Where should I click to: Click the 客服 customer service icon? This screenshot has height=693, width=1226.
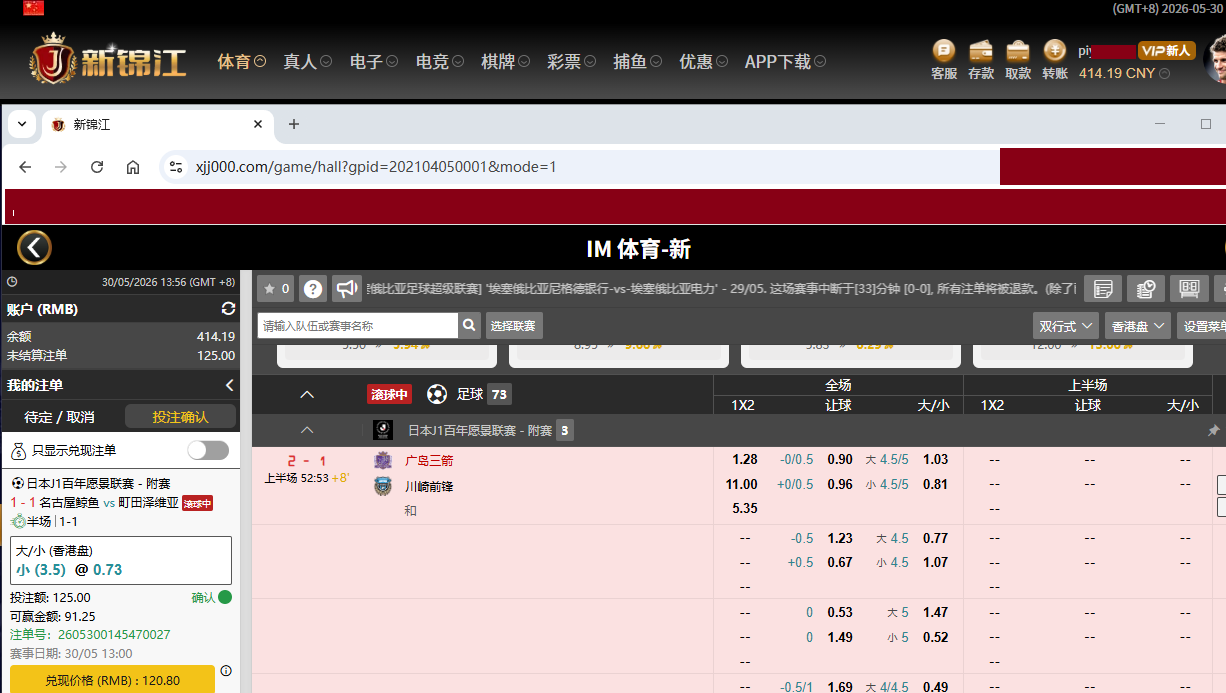[x=944, y=51]
